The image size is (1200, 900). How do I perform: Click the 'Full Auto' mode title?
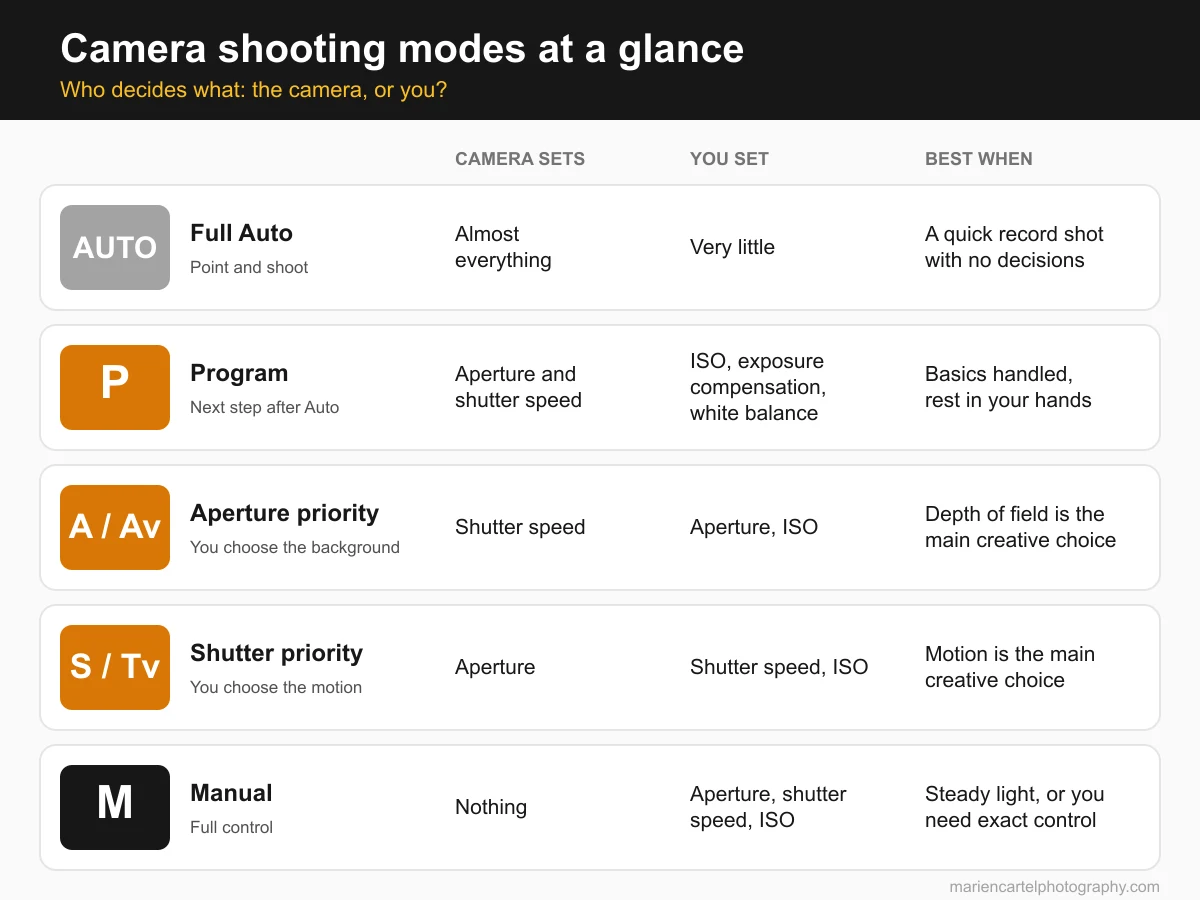(x=241, y=233)
